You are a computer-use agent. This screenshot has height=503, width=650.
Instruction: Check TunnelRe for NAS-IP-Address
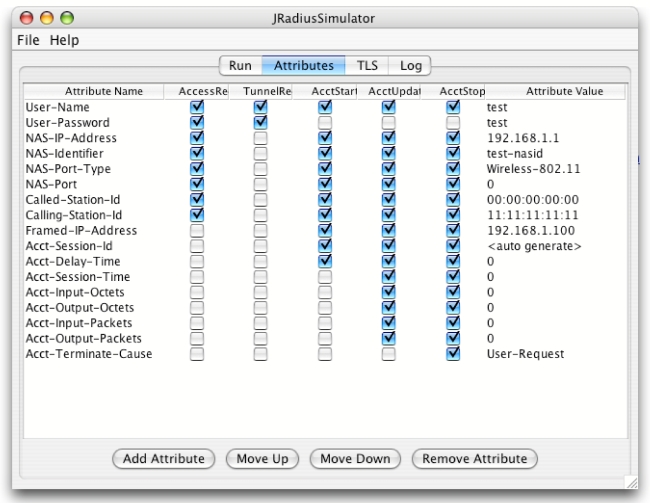[260, 138]
